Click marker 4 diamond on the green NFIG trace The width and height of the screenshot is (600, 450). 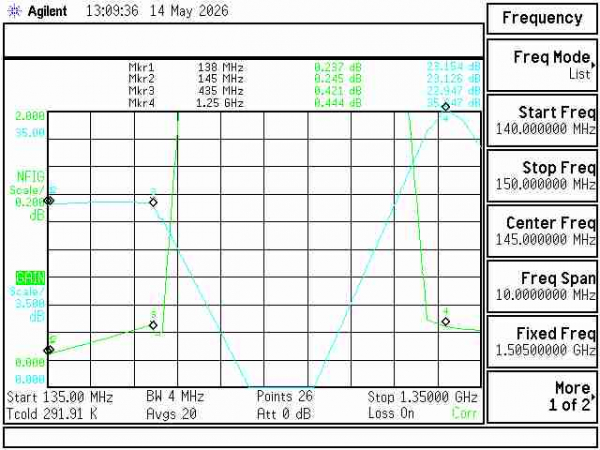tap(445, 321)
